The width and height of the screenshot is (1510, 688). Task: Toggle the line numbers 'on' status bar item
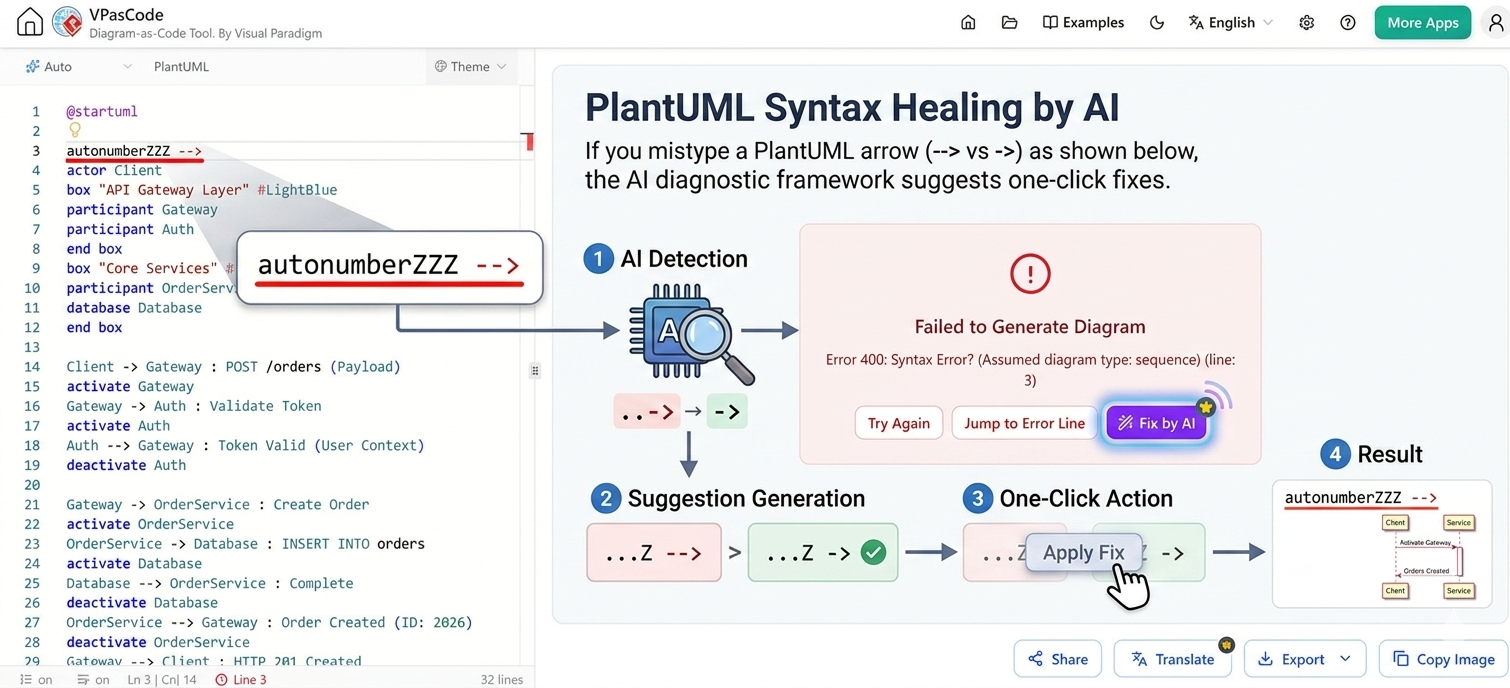pyautogui.click(x=36, y=679)
